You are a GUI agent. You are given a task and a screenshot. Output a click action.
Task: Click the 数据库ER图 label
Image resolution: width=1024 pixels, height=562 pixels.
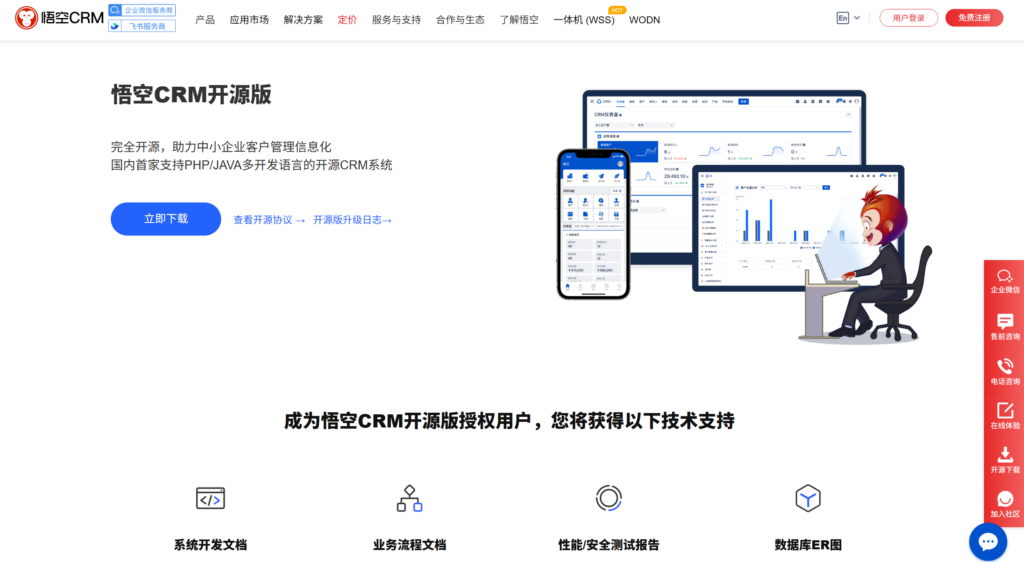click(808, 545)
